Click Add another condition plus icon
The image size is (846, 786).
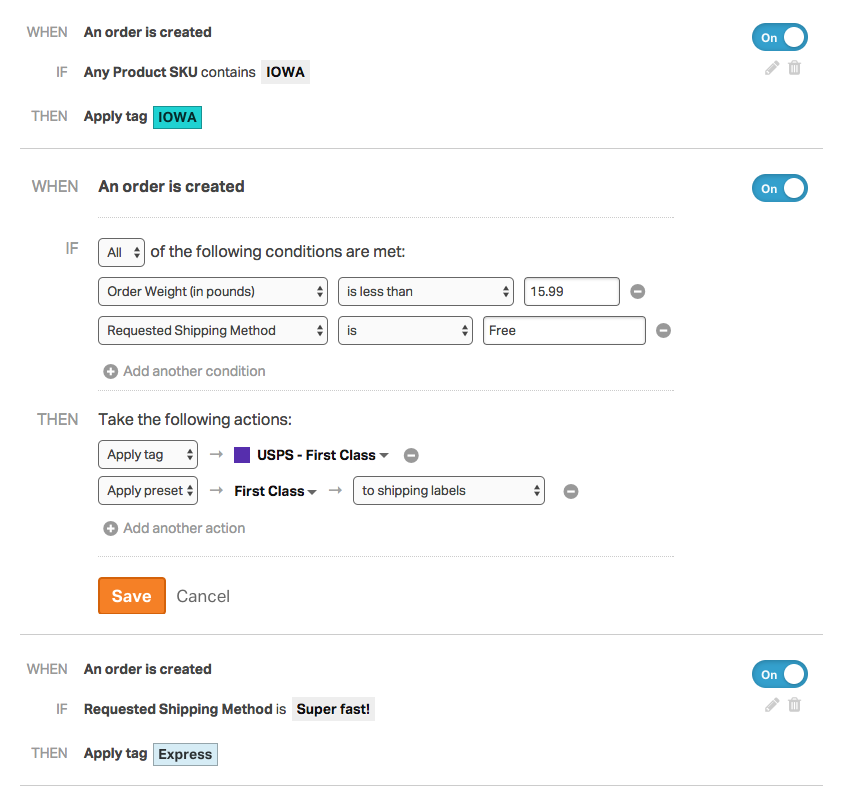(110, 371)
